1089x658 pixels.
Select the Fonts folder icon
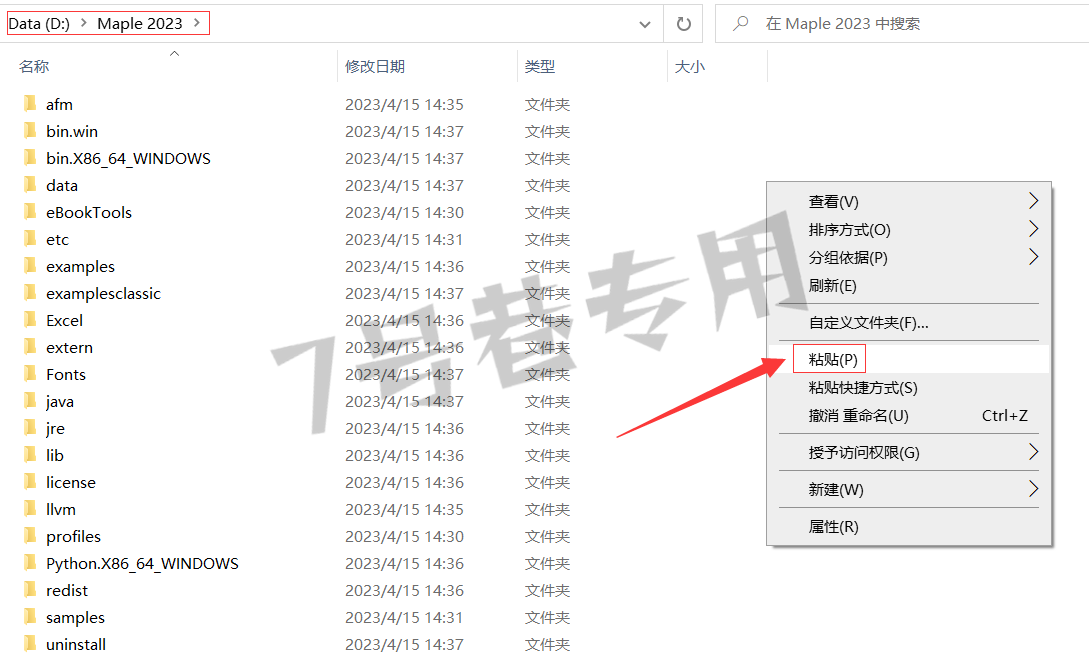tap(30, 374)
